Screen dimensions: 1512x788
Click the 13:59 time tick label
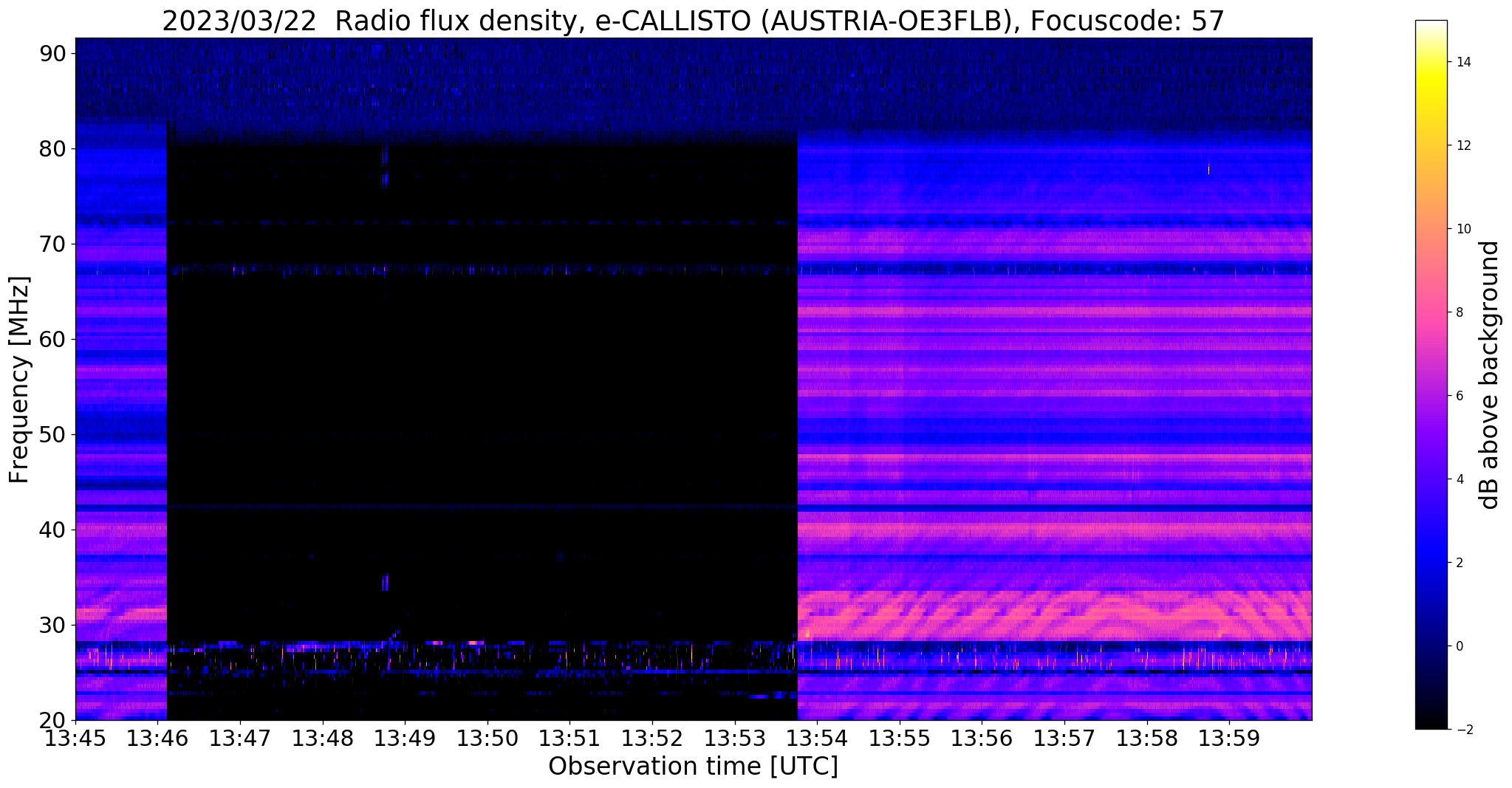[1229, 739]
